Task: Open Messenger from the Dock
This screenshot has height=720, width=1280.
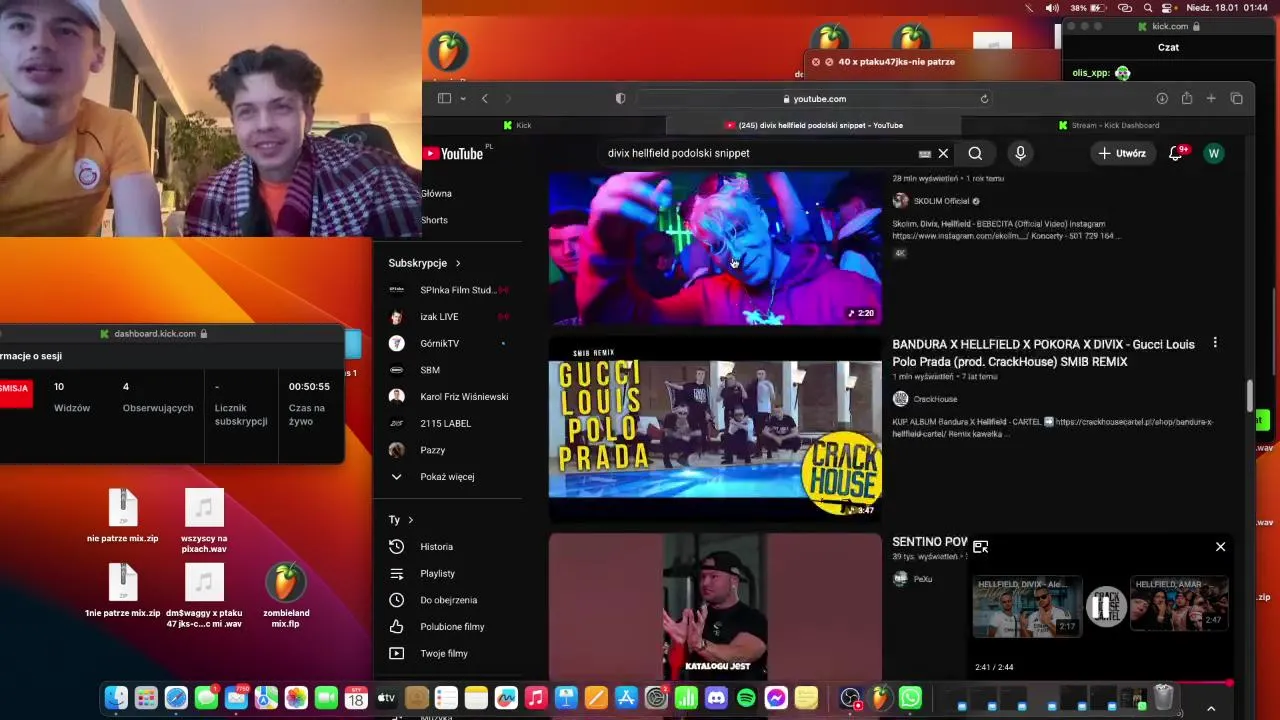Action: pyautogui.click(x=776, y=698)
